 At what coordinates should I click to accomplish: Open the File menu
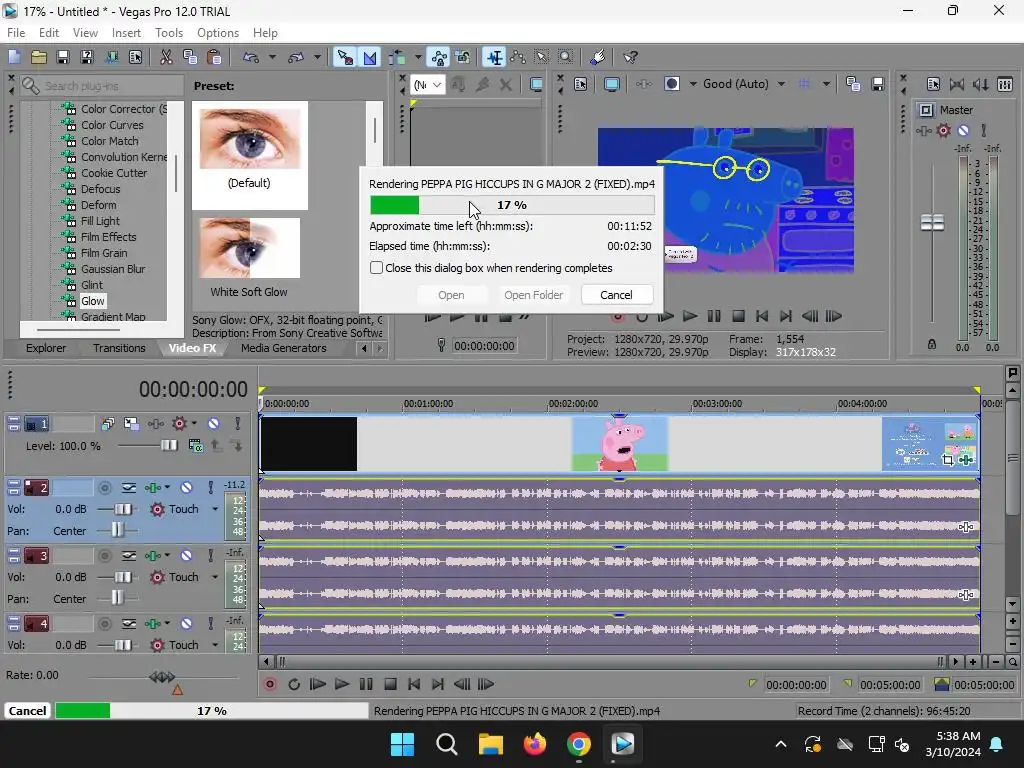[16, 33]
